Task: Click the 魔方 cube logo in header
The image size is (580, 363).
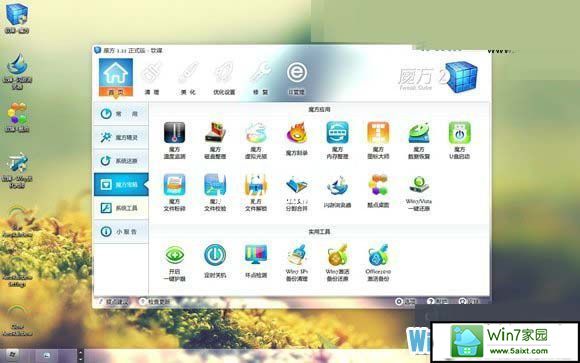Action: (x=461, y=77)
